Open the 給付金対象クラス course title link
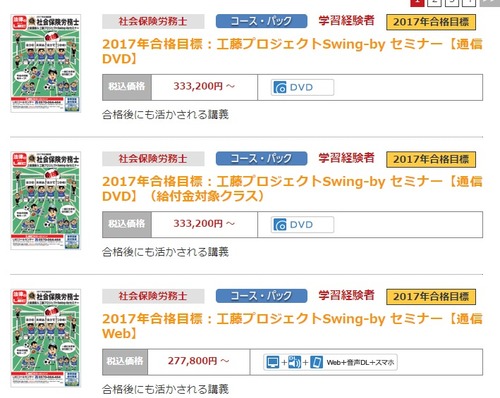Screen dimensions: 500x398 click(292, 189)
